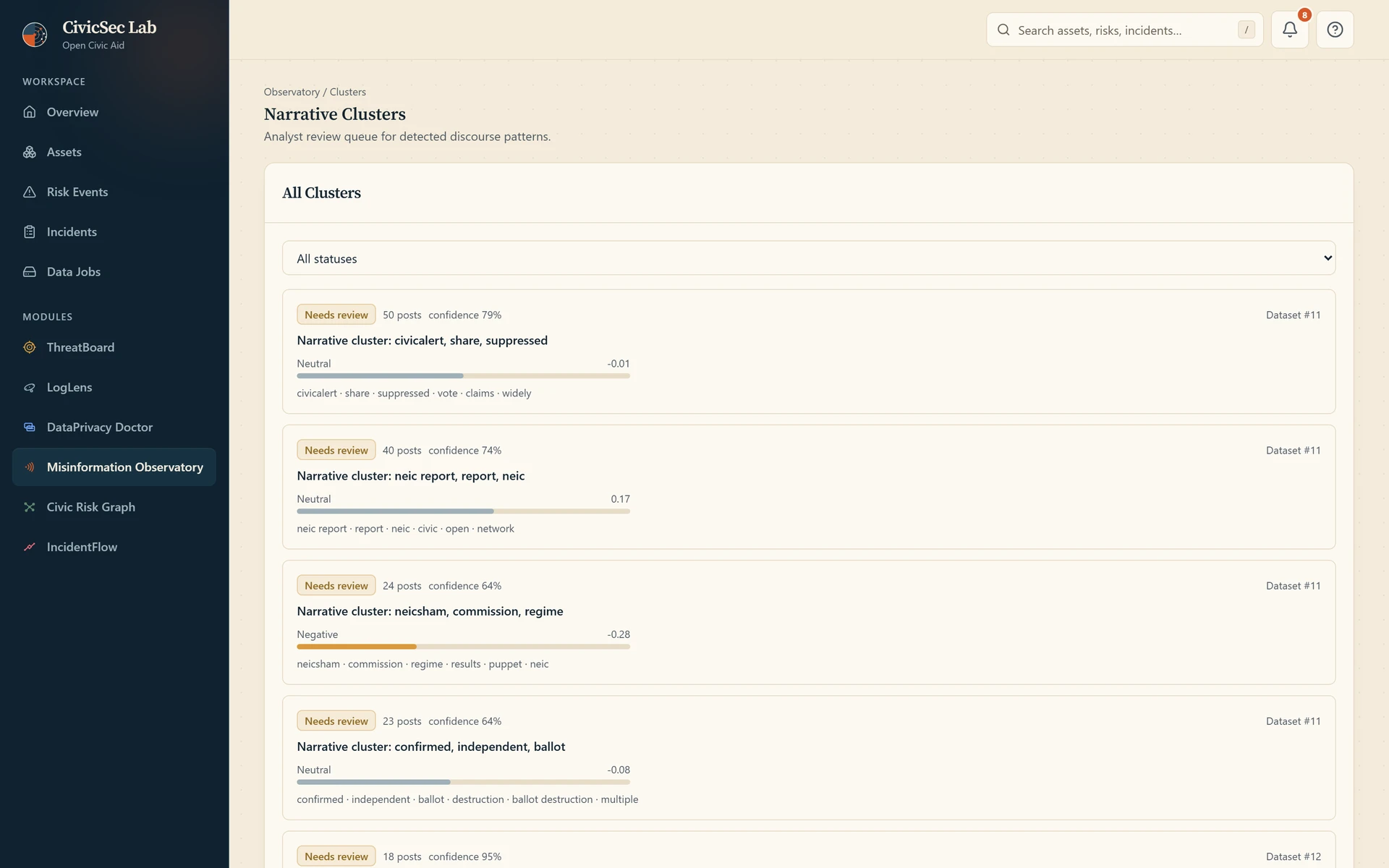Screen dimensions: 1389x868
Task: Navigate to Incidents
Action: 114,231
